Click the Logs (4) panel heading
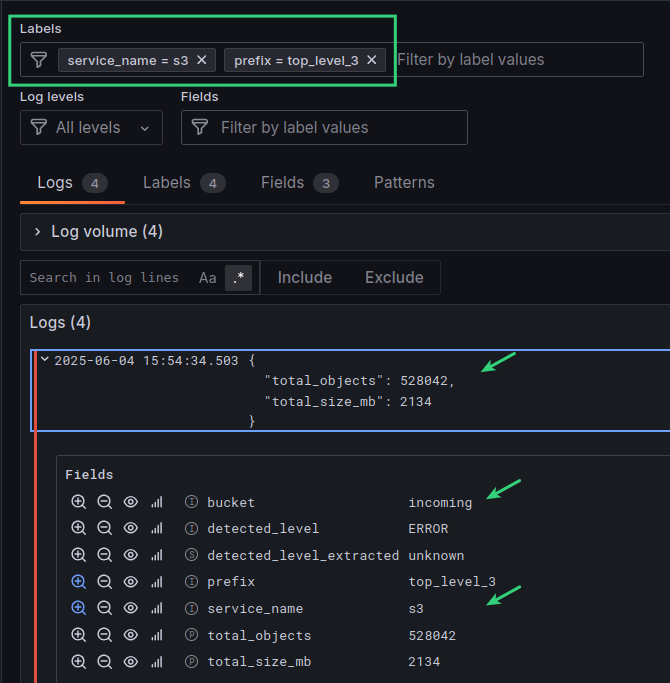Image resolution: width=670 pixels, height=683 pixels. [60, 323]
